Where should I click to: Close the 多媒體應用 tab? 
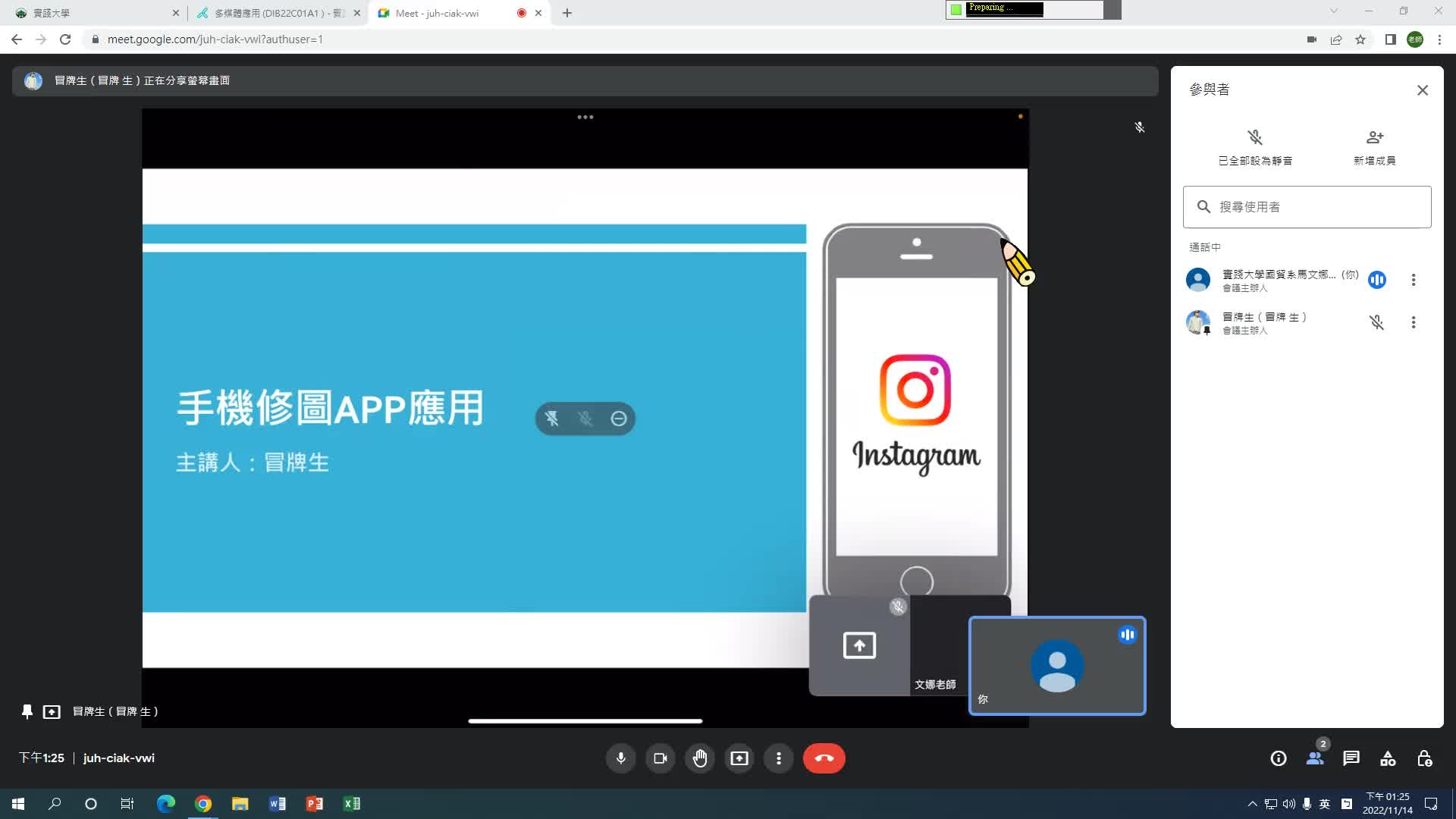click(356, 13)
